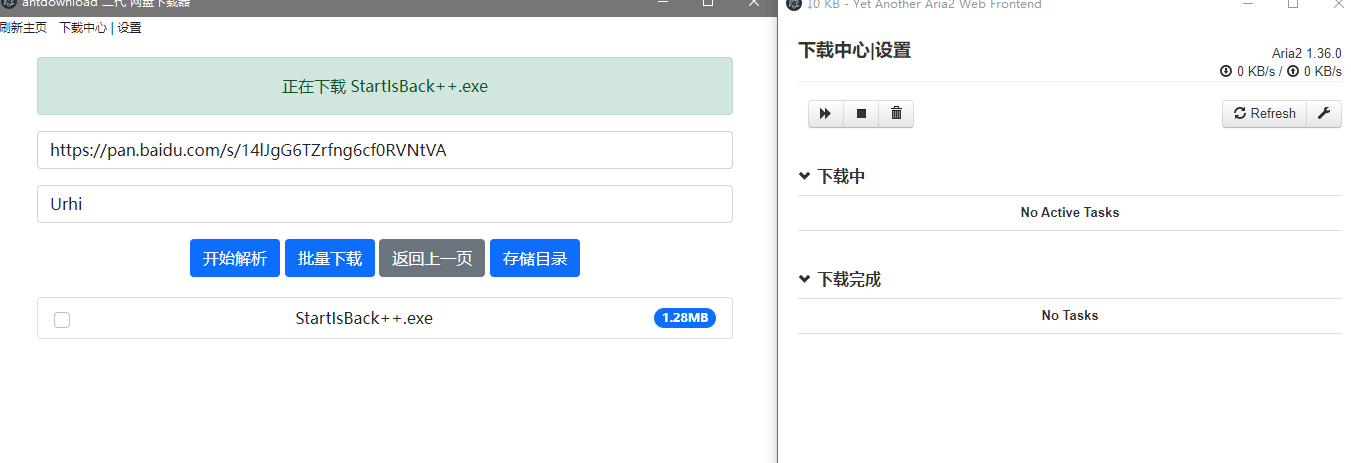The height and width of the screenshot is (463, 1351).
Task: Open 下载中心 from the antdownload menu bar
Action: 82,28
